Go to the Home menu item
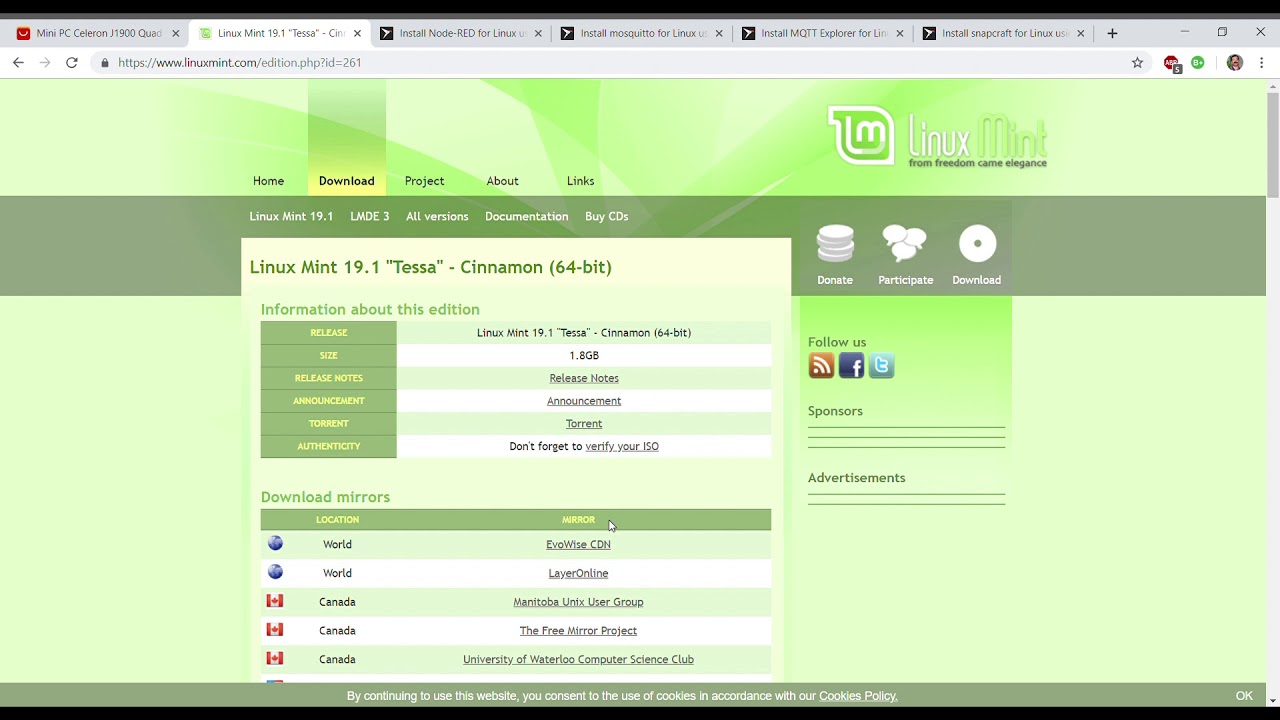The height and width of the screenshot is (720, 1280). click(x=268, y=181)
